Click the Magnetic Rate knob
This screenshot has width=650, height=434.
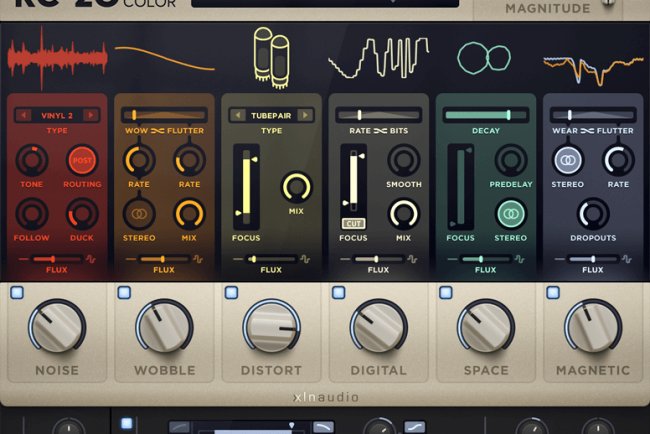point(618,160)
